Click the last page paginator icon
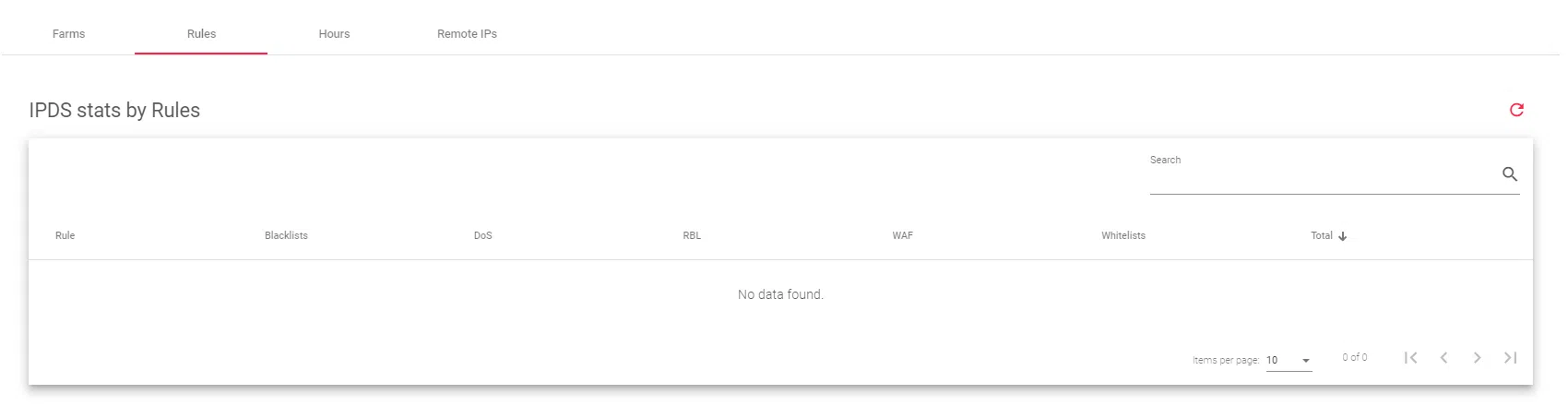 [x=1510, y=358]
